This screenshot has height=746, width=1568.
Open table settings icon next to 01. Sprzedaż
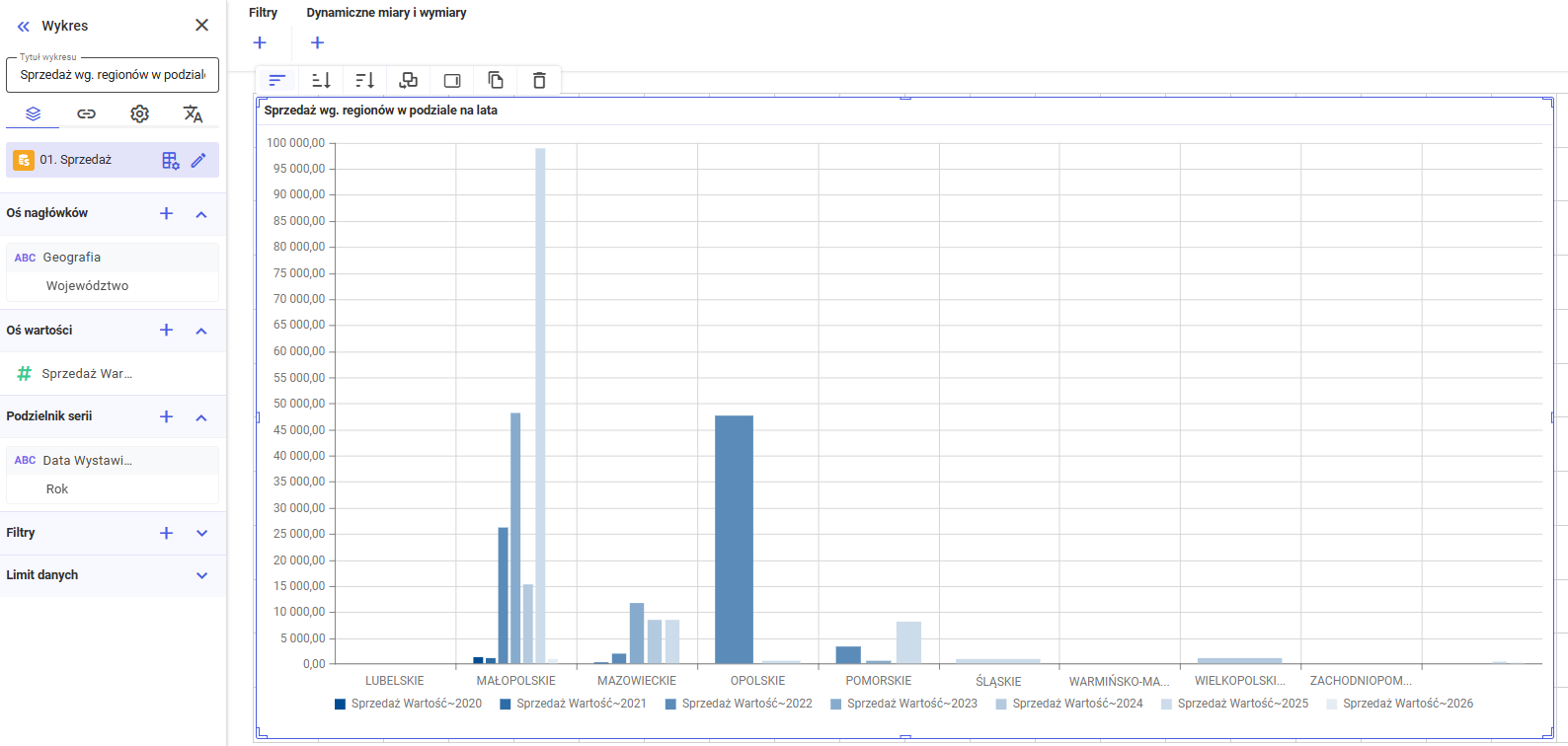pos(171,160)
